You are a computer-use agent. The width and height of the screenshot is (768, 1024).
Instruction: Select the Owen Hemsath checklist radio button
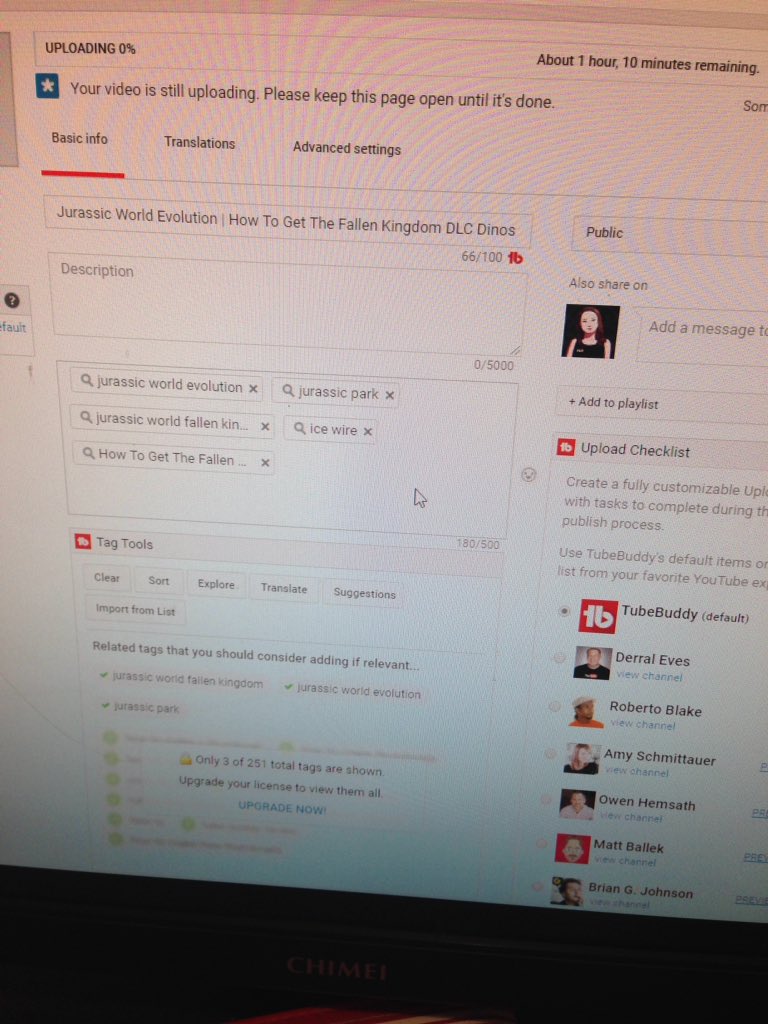[546, 799]
